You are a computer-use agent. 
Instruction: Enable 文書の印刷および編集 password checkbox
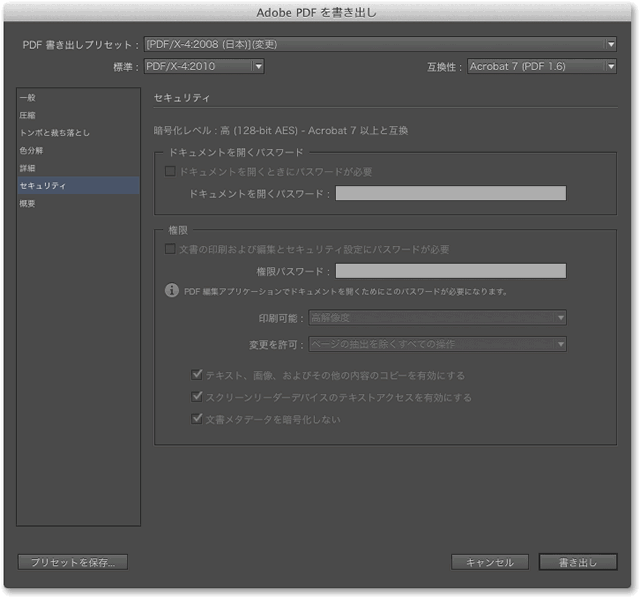[x=171, y=249]
